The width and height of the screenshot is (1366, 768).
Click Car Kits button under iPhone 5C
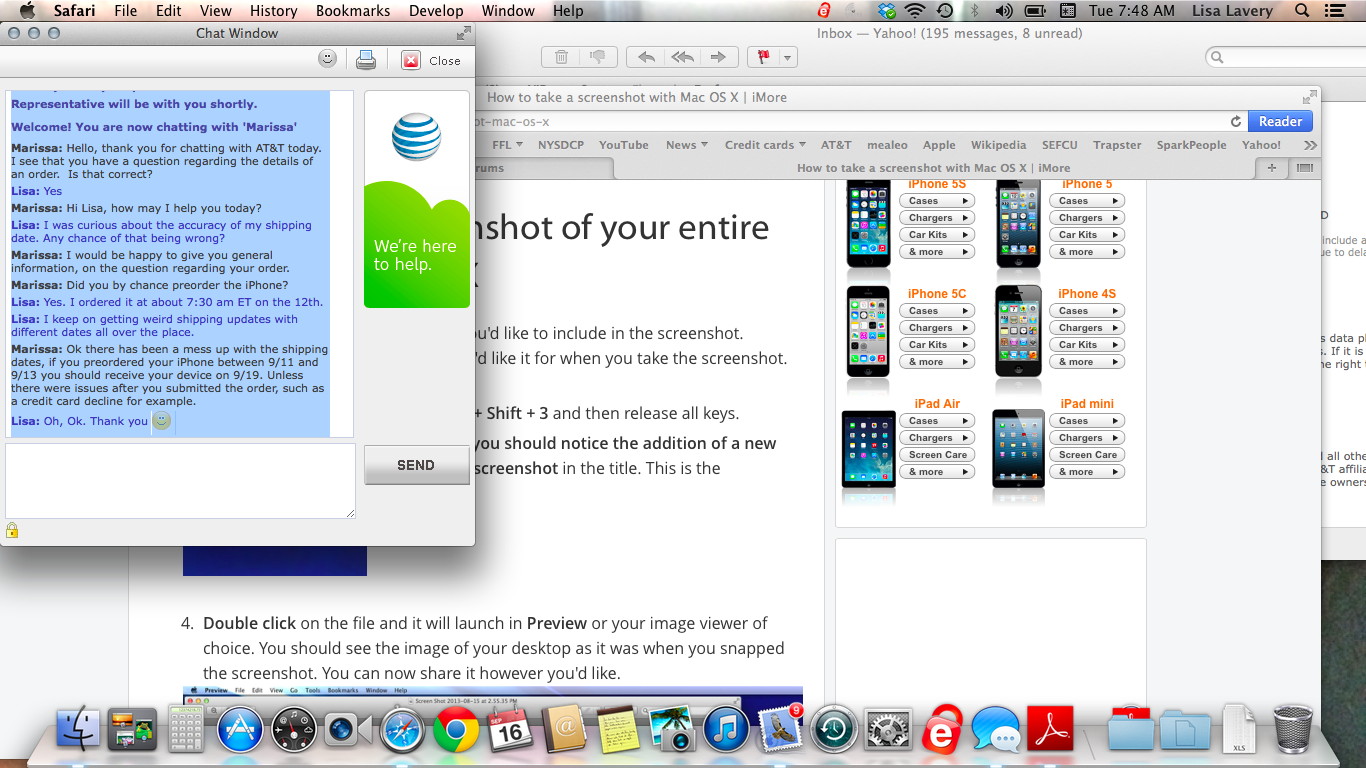(937, 345)
